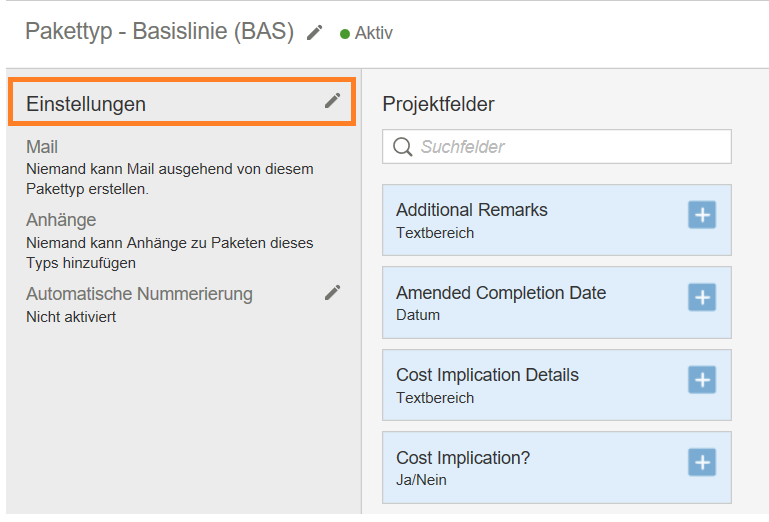Select the Cost Implication Details card
The width and height of the screenshot is (769, 522).
click(557, 385)
